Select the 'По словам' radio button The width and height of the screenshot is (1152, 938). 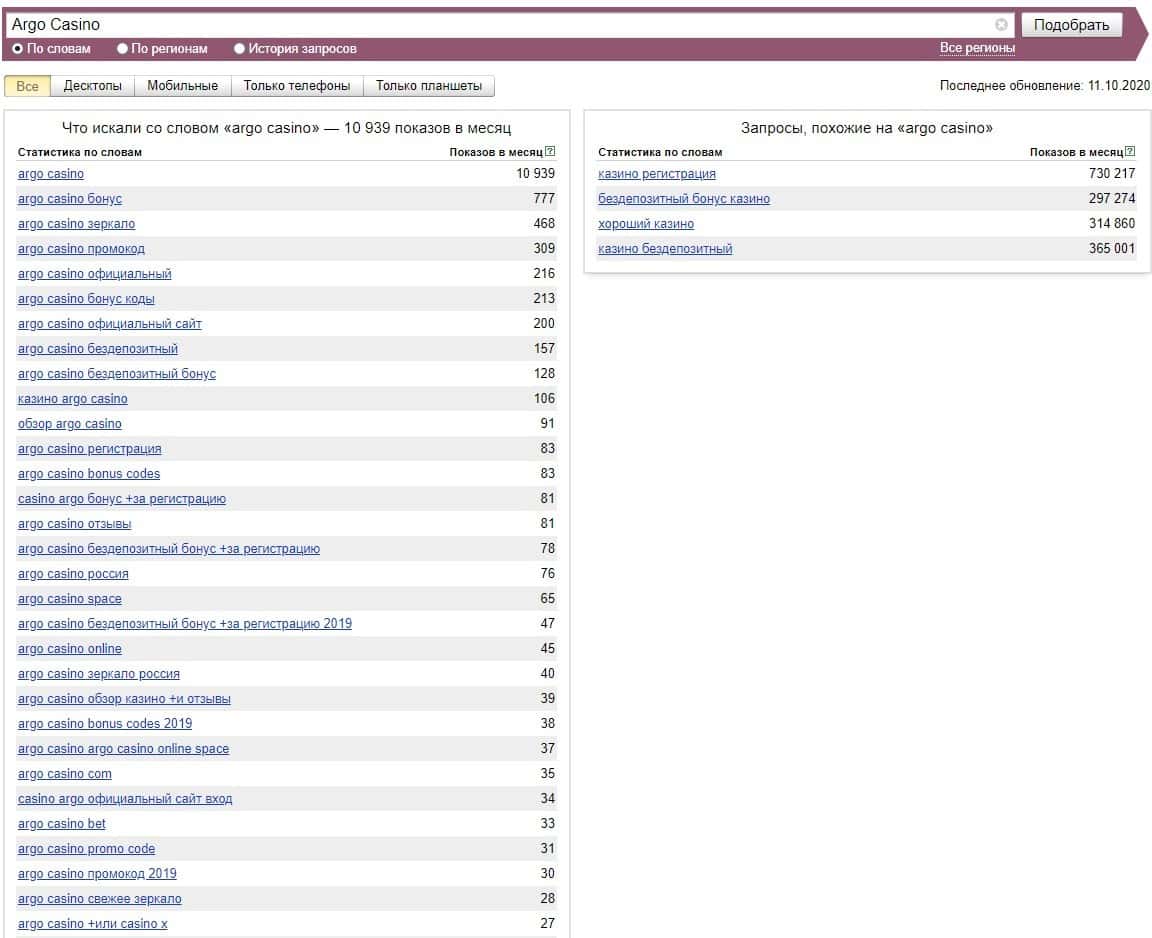pyautogui.click(x=18, y=48)
